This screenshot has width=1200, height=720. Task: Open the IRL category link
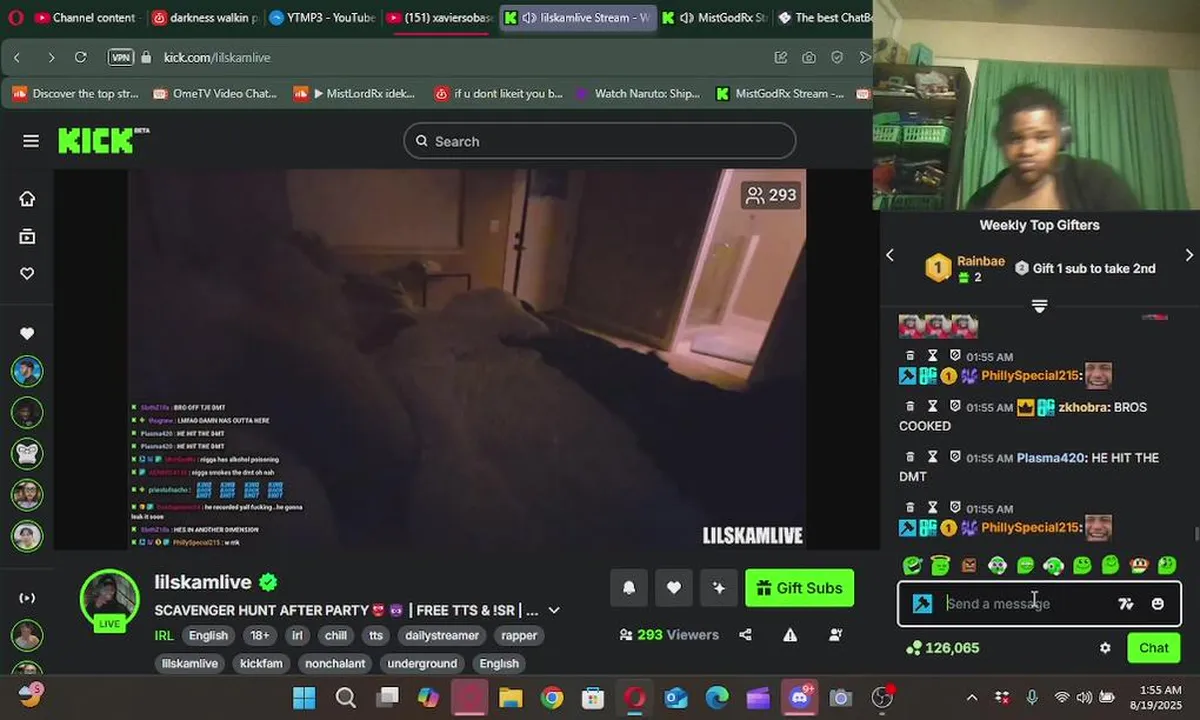pos(164,635)
